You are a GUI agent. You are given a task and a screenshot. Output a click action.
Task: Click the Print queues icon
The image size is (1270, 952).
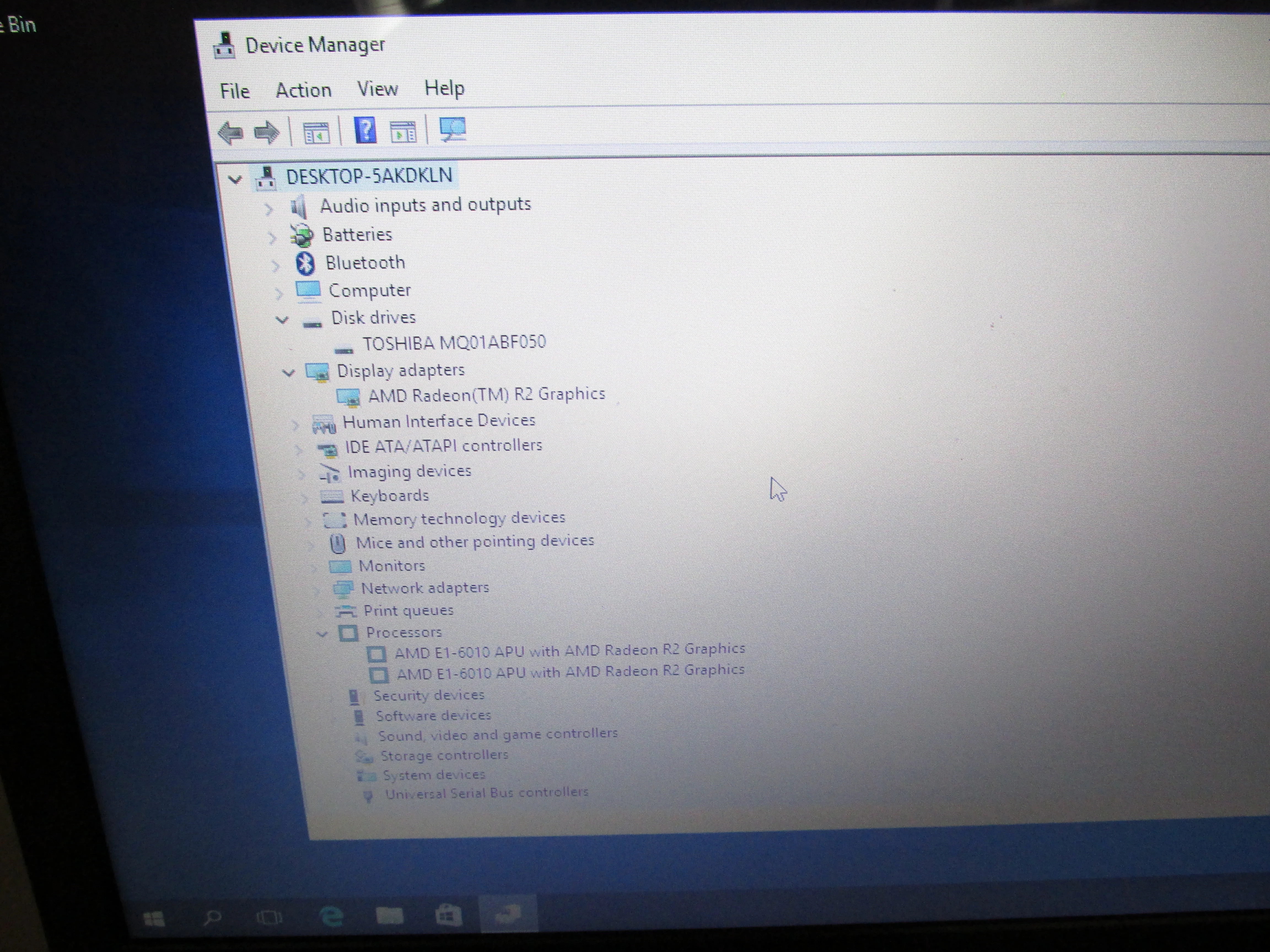point(346,612)
